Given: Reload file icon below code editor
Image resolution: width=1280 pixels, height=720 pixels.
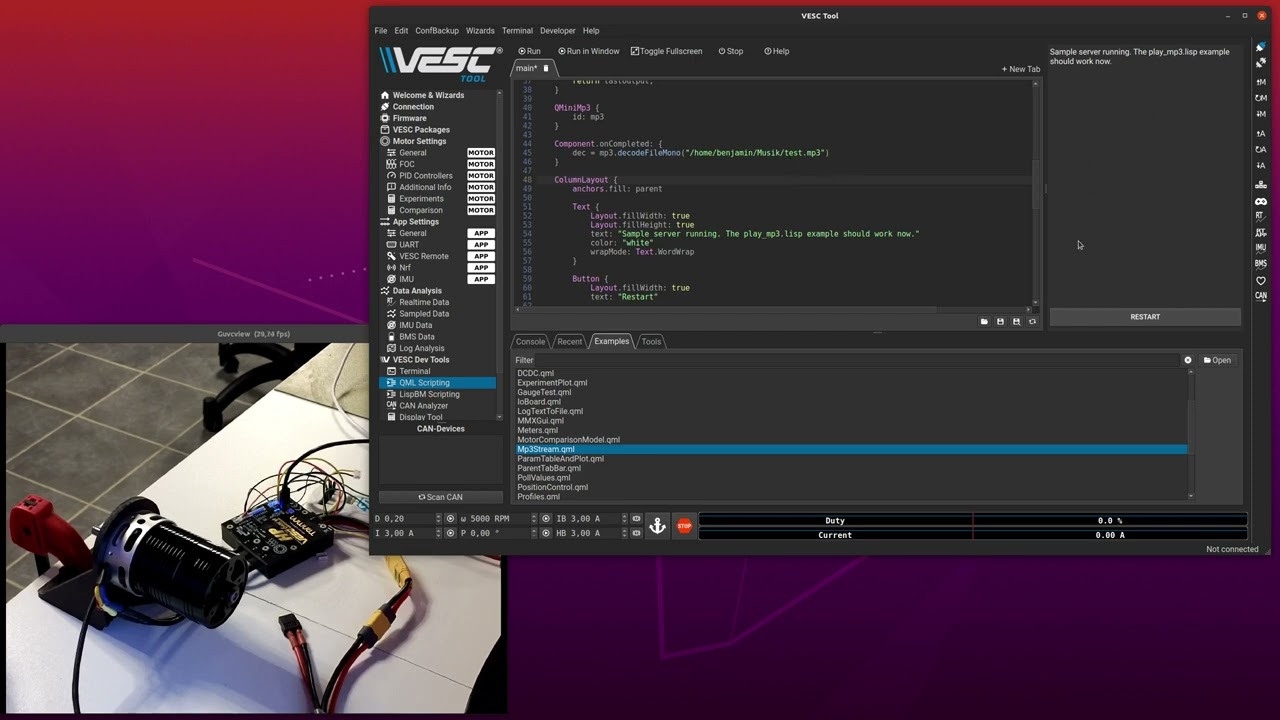Looking at the screenshot, I should coord(1032,322).
